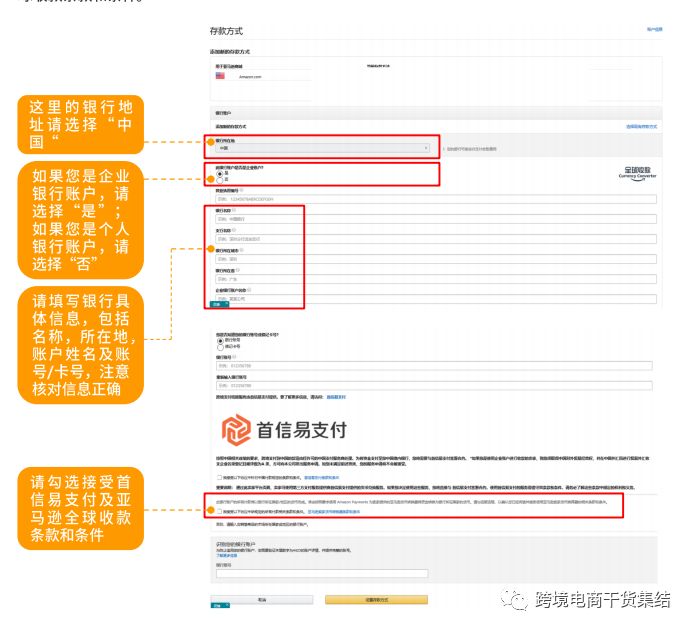
Task: Click the enterprise bank account name field
Action: tap(436, 299)
